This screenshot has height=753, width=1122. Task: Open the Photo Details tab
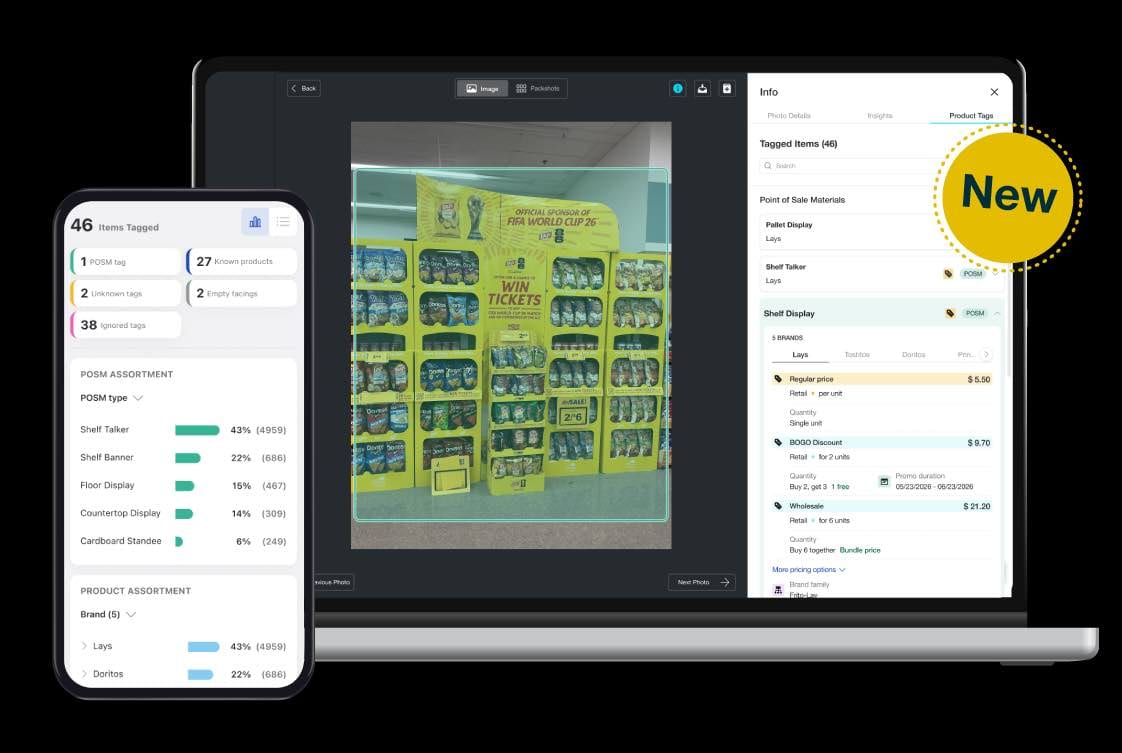coord(789,115)
